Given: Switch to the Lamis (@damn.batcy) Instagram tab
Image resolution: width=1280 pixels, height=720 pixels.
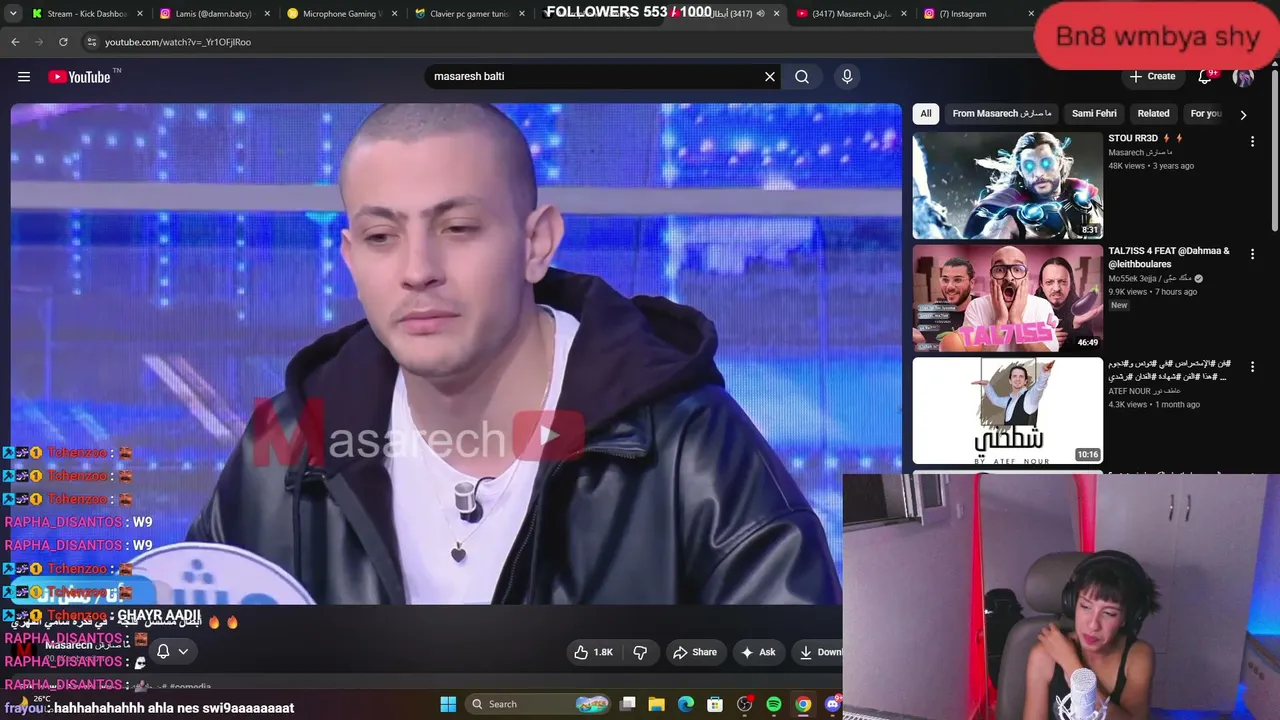Looking at the screenshot, I should (x=216, y=14).
